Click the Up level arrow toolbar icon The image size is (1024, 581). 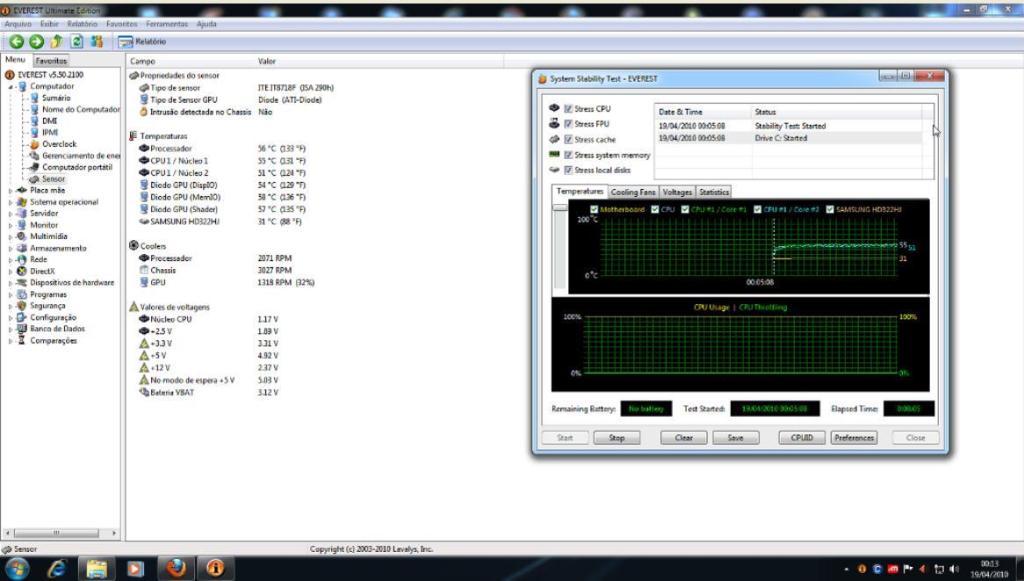(56, 42)
